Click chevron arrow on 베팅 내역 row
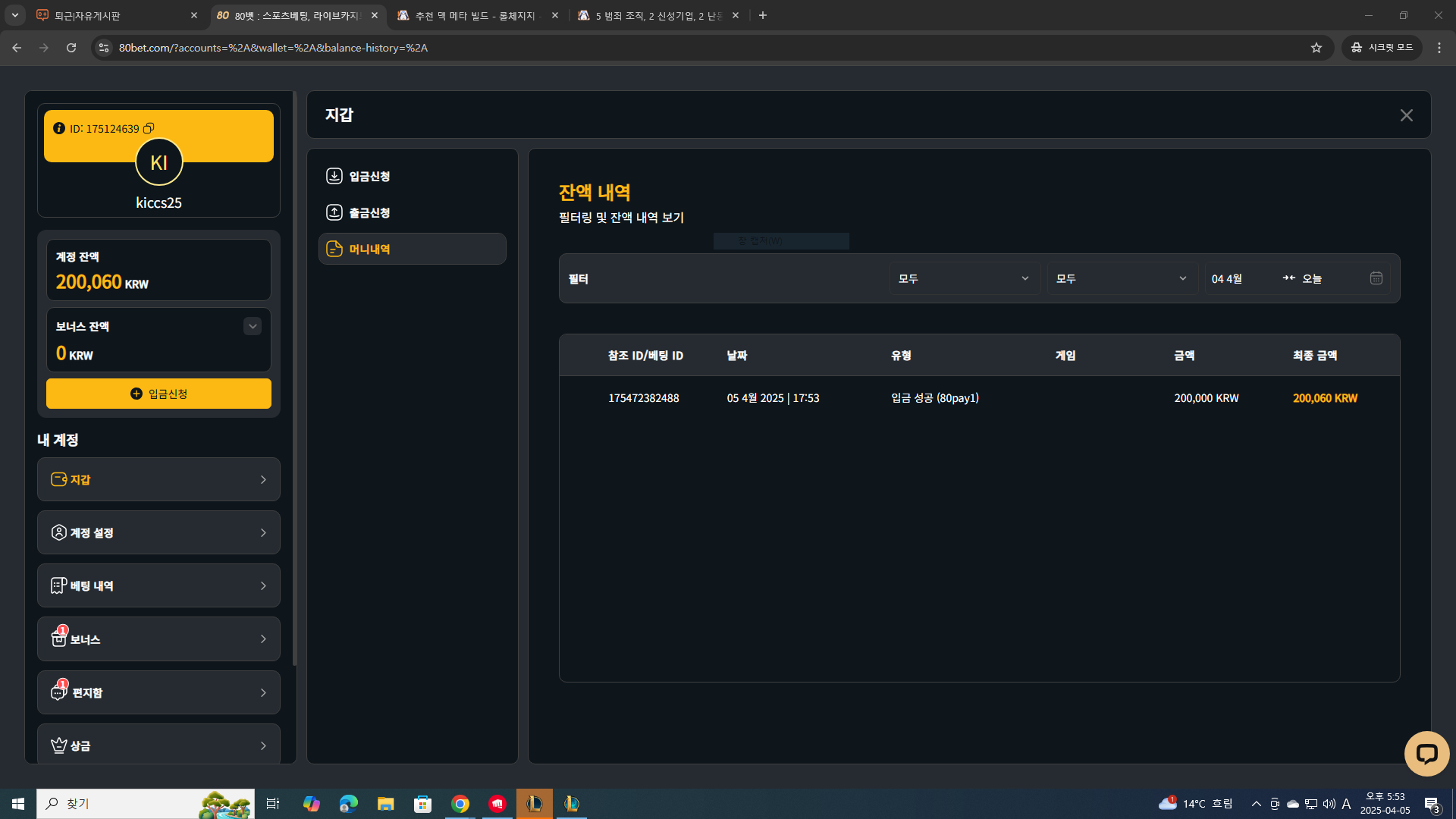1456x819 pixels. click(x=263, y=585)
